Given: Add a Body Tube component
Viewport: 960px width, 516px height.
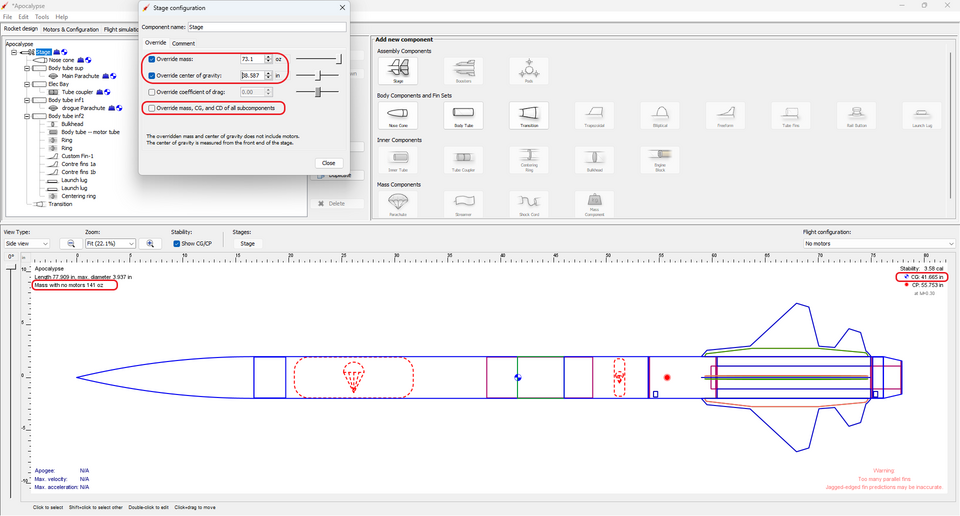Looking at the screenshot, I should click(x=463, y=115).
